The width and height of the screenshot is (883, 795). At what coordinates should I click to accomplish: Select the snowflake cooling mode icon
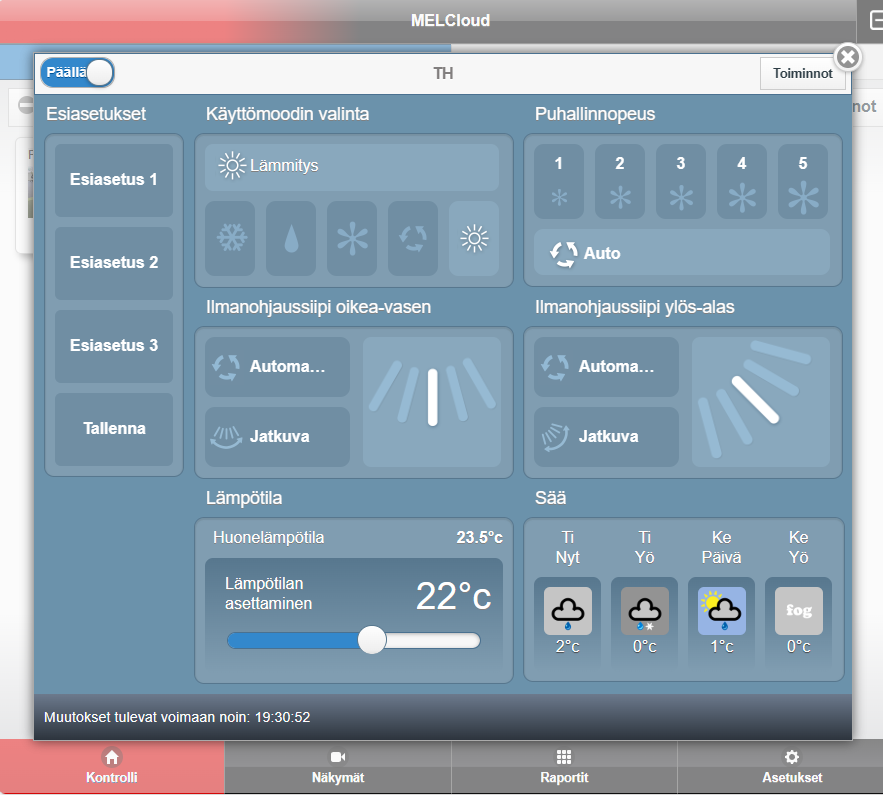[230, 239]
